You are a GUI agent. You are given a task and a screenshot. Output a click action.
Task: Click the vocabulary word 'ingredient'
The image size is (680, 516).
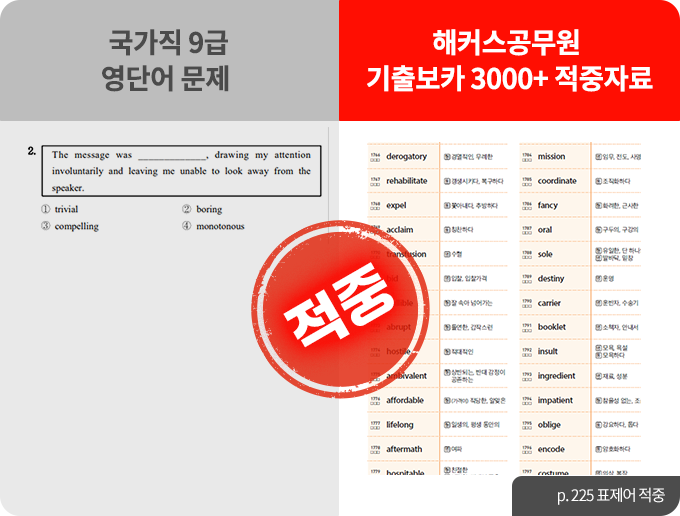[557, 376]
